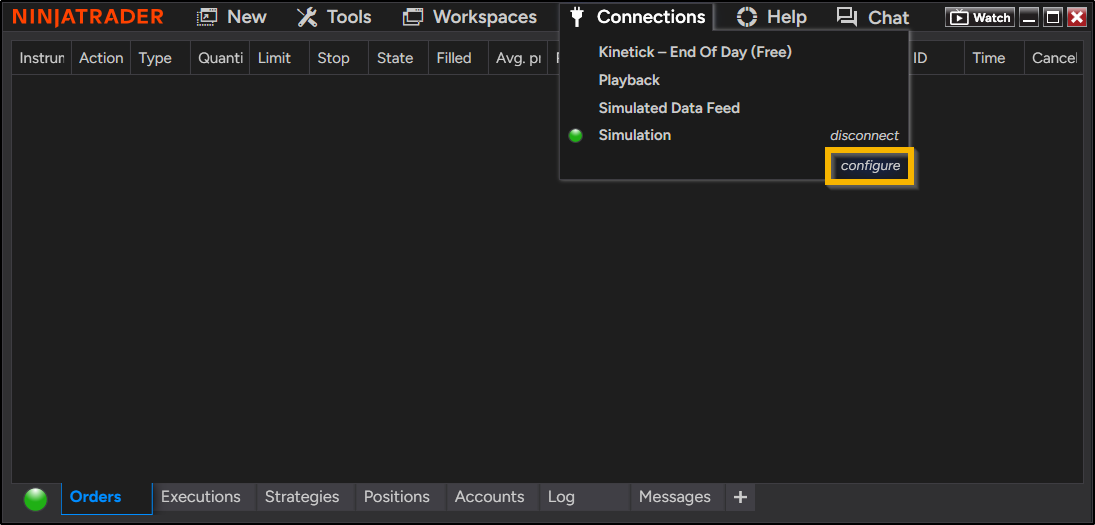Click the Quantity column header

pyautogui.click(x=220, y=58)
